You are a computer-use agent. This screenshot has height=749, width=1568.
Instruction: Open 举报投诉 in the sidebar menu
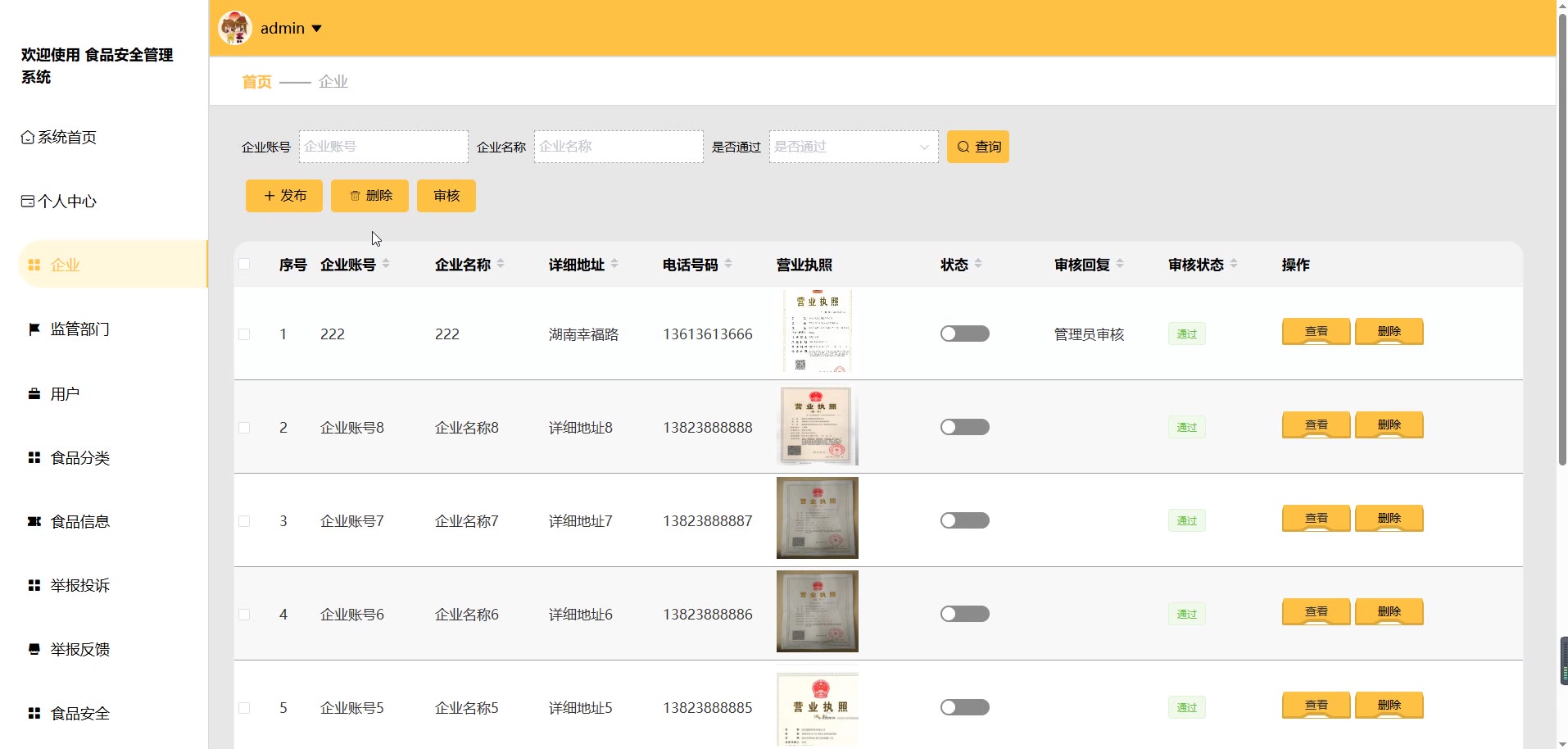(79, 586)
